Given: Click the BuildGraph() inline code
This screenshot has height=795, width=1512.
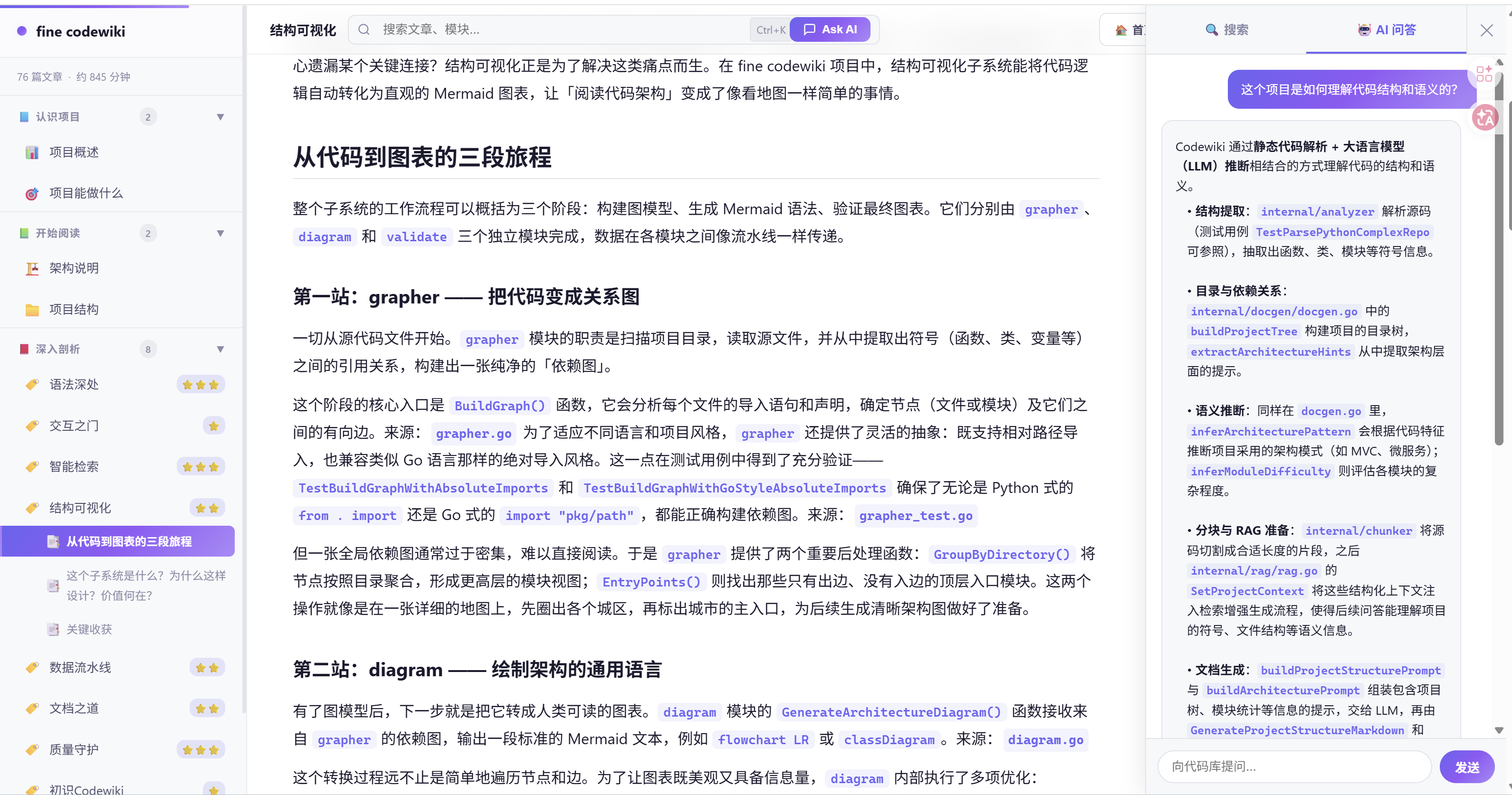Looking at the screenshot, I should [499, 406].
